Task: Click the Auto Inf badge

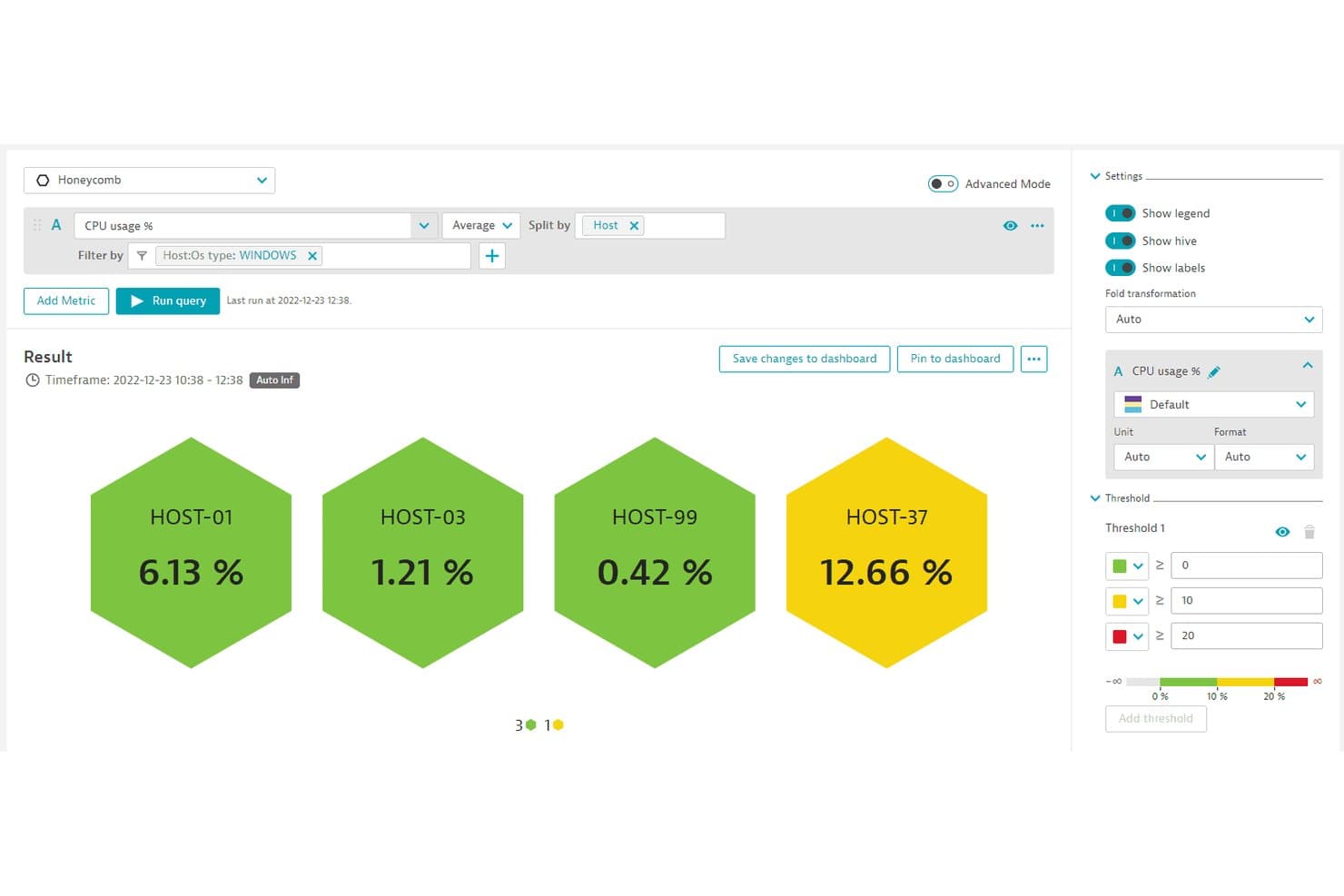Action: point(274,380)
